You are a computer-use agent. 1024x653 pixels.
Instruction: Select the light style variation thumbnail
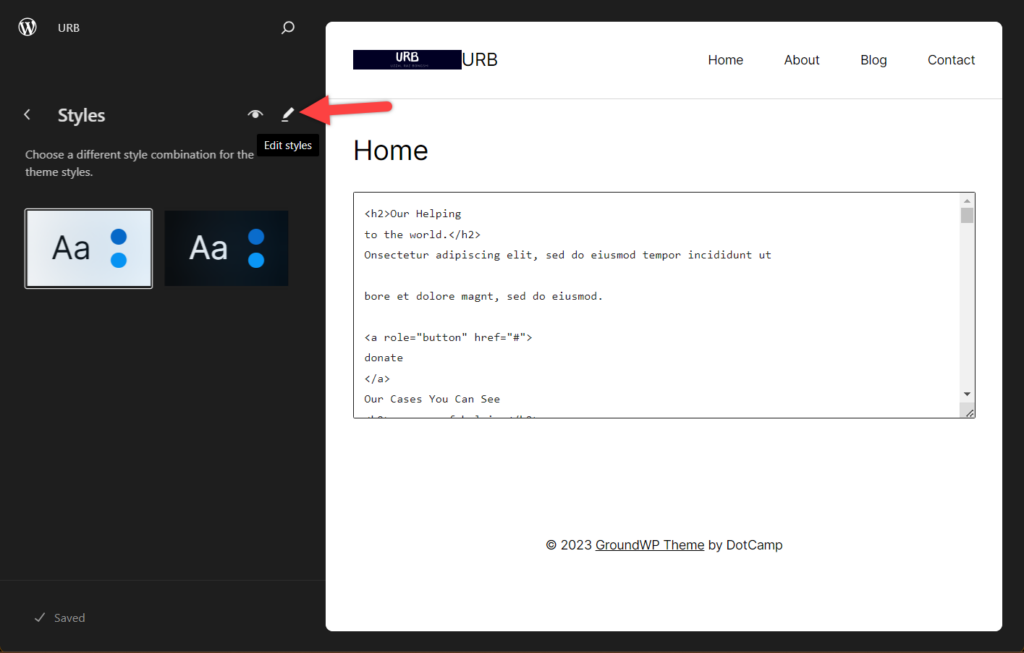[88, 247]
